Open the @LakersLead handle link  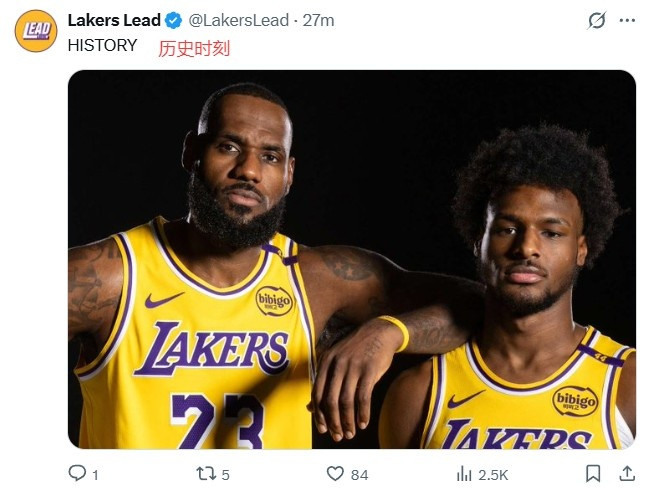[240, 20]
